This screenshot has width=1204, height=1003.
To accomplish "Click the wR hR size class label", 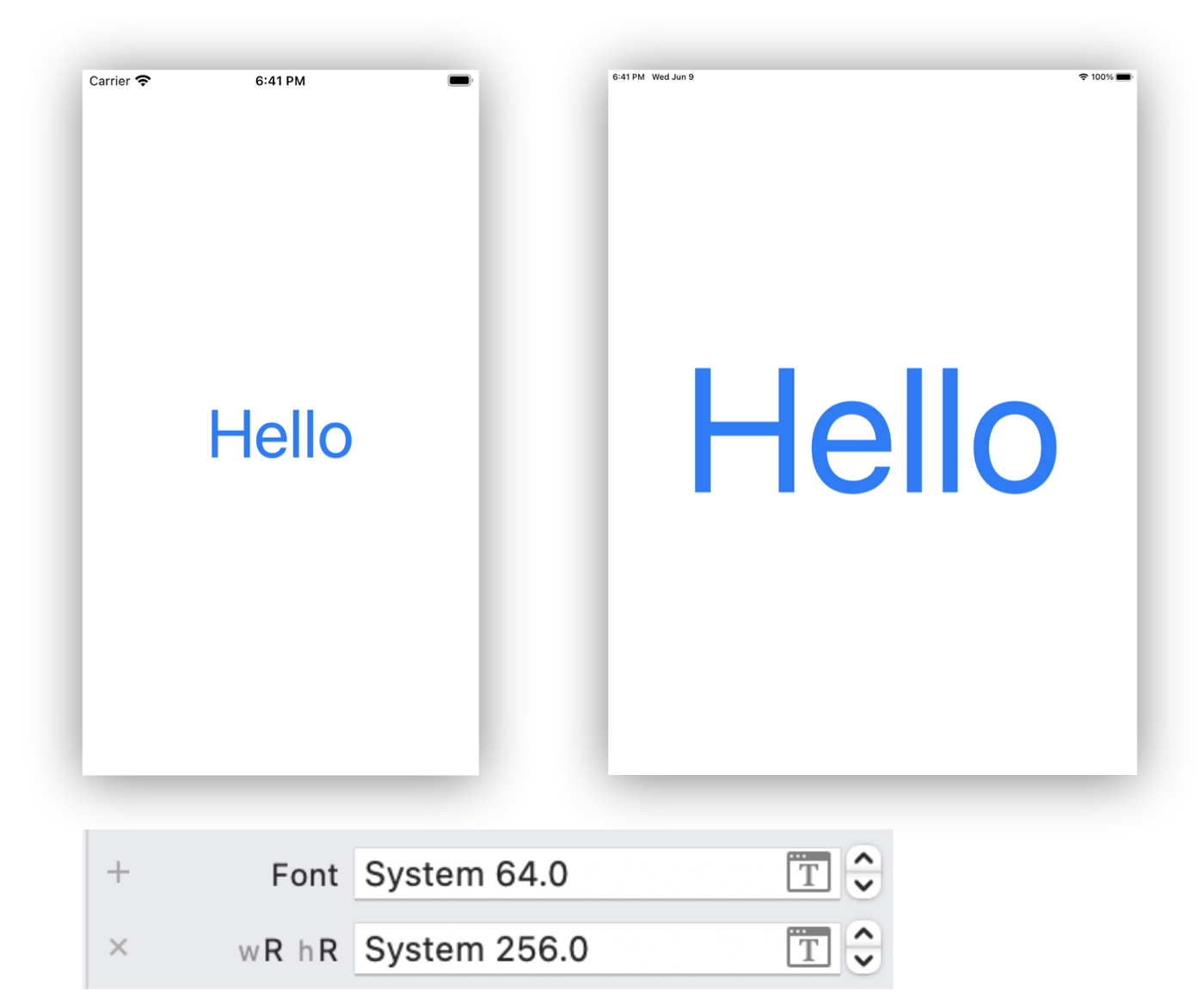I will click(288, 951).
